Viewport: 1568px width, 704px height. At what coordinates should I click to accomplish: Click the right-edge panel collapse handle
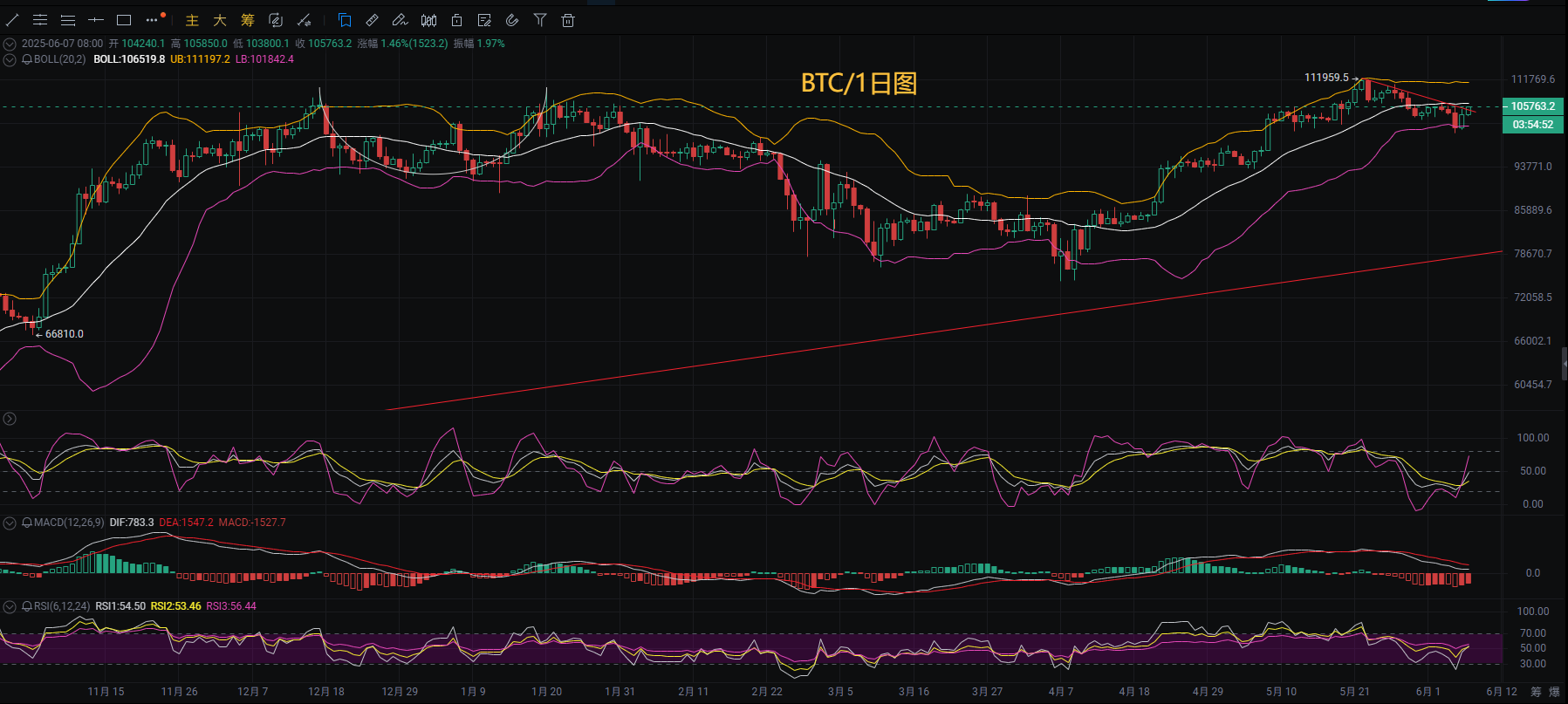(x=1565, y=364)
